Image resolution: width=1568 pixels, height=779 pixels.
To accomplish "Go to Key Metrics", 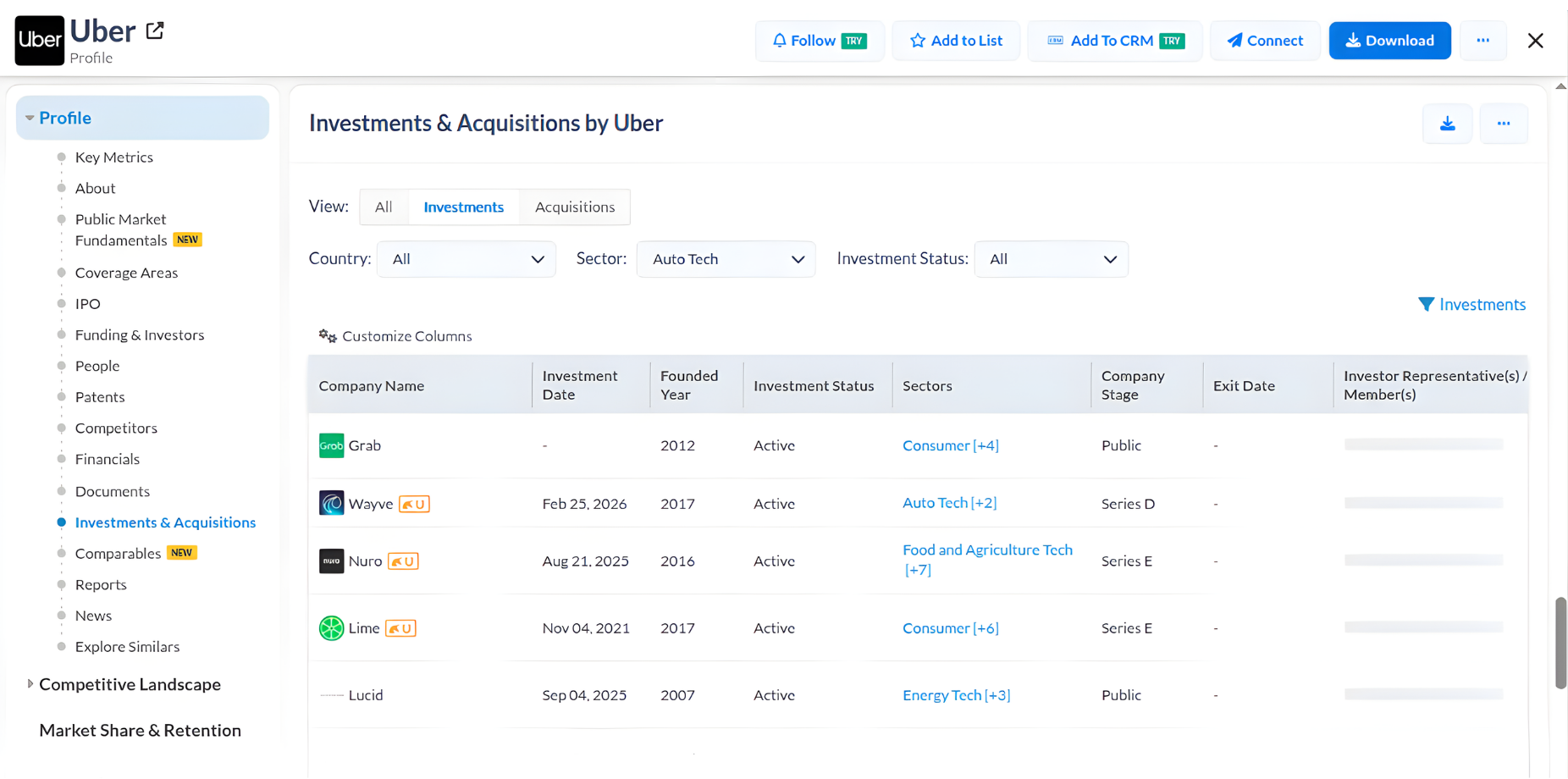I will [x=114, y=157].
